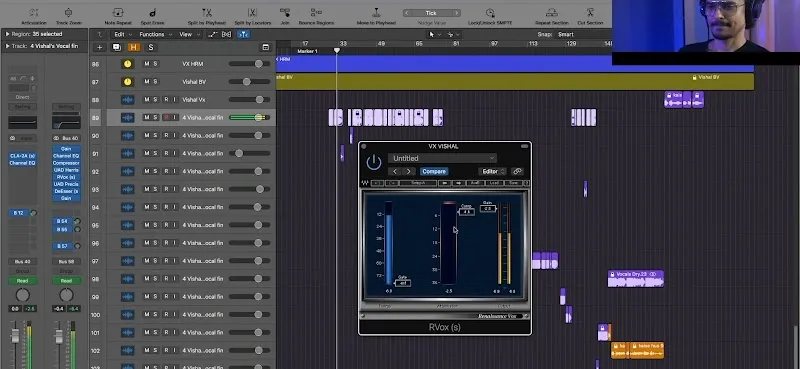
Task: Click the add track plus button
Action: click(x=99, y=47)
